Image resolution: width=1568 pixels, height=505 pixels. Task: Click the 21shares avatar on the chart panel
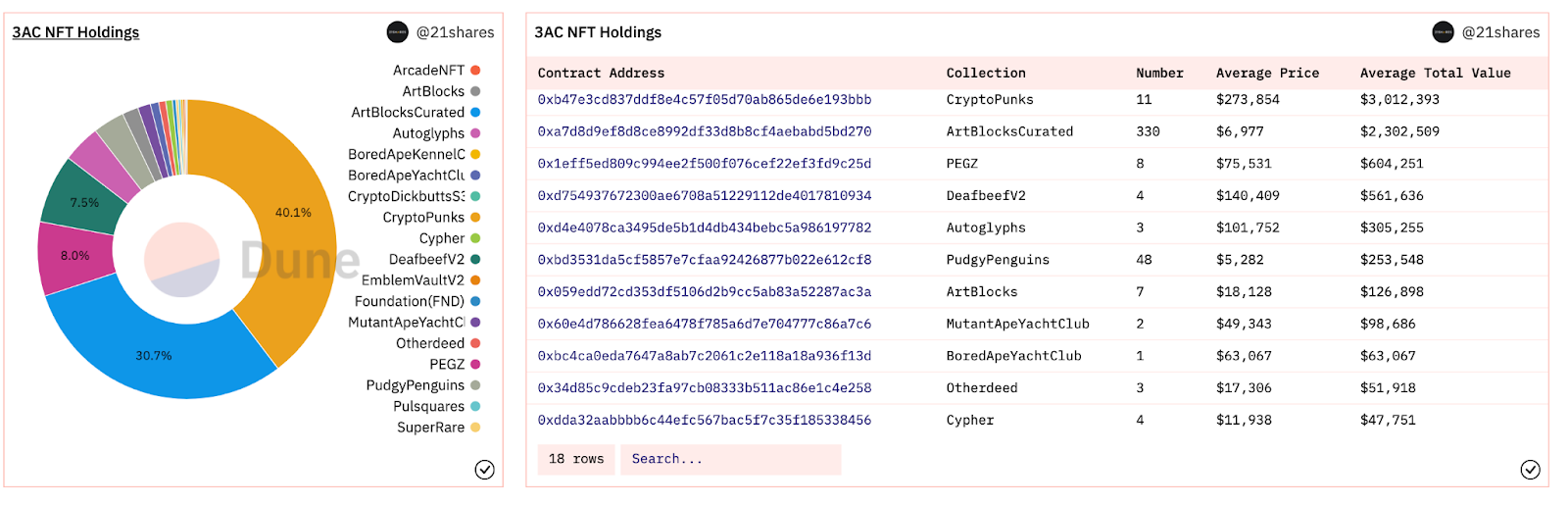[397, 32]
